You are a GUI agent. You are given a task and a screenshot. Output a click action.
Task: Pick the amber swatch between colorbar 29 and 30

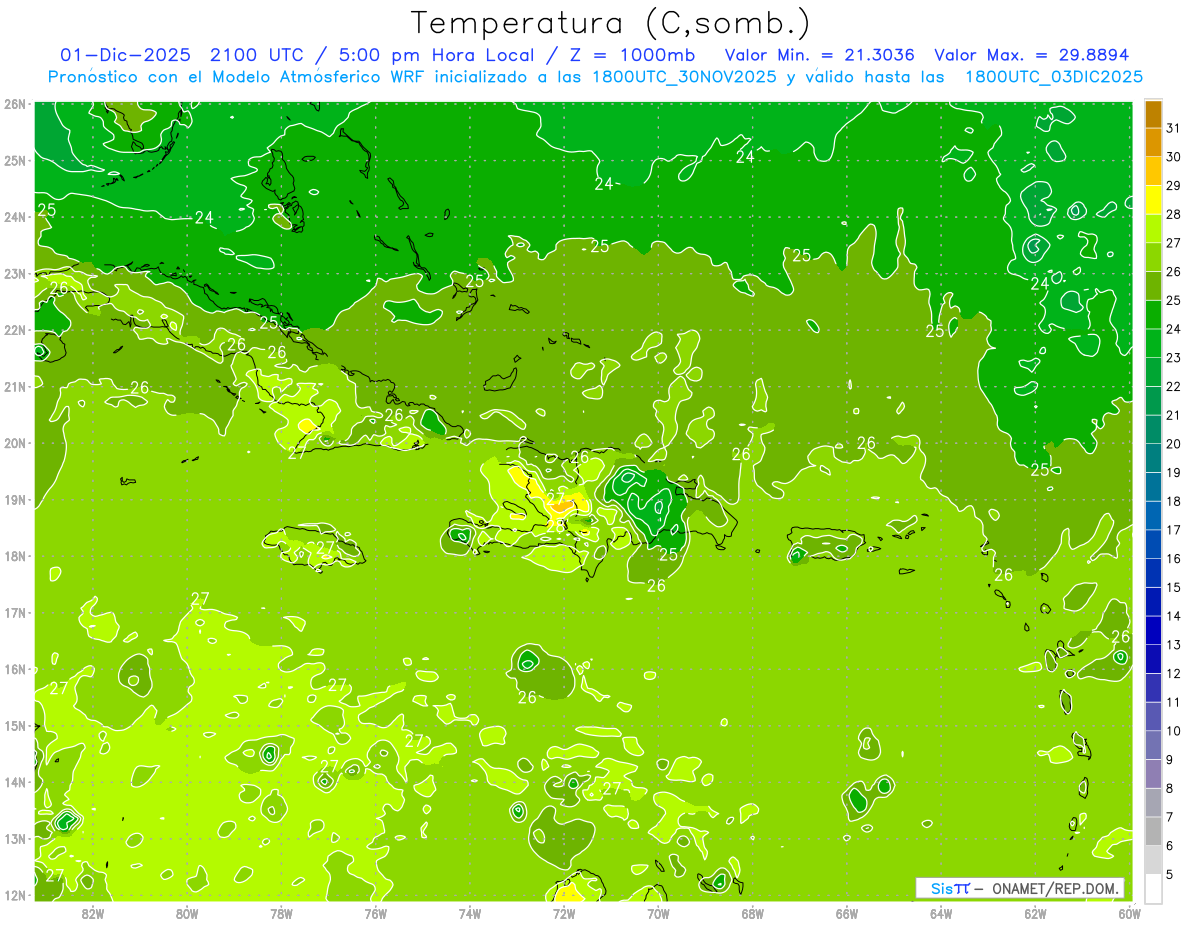(x=1153, y=172)
